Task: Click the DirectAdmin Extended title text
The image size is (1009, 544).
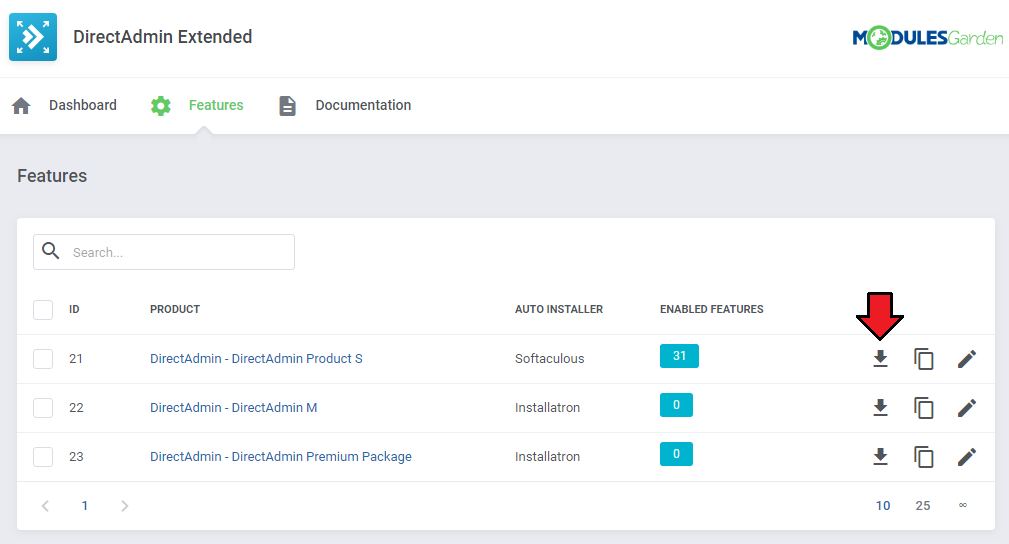Action: [x=162, y=37]
